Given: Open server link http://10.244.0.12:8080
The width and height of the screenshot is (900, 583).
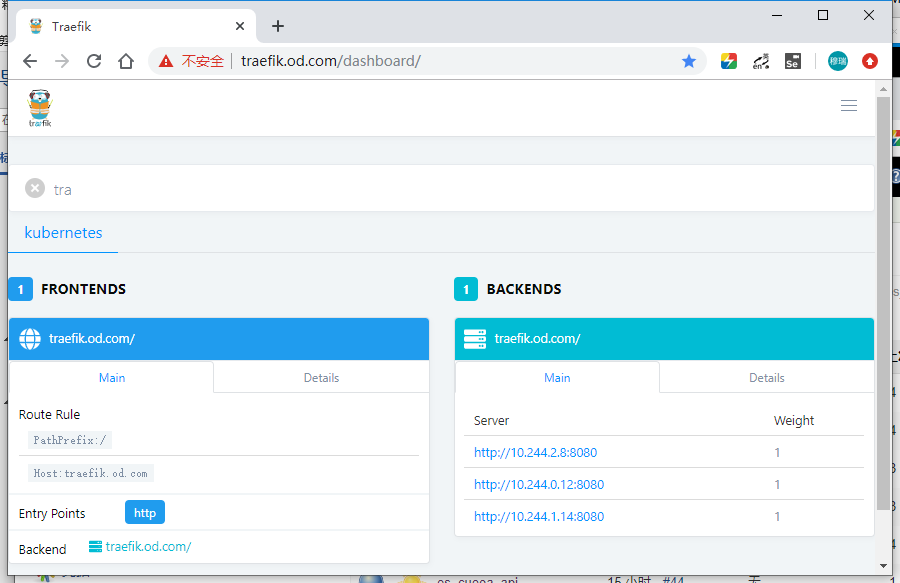Looking at the screenshot, I should pos(539,484).
